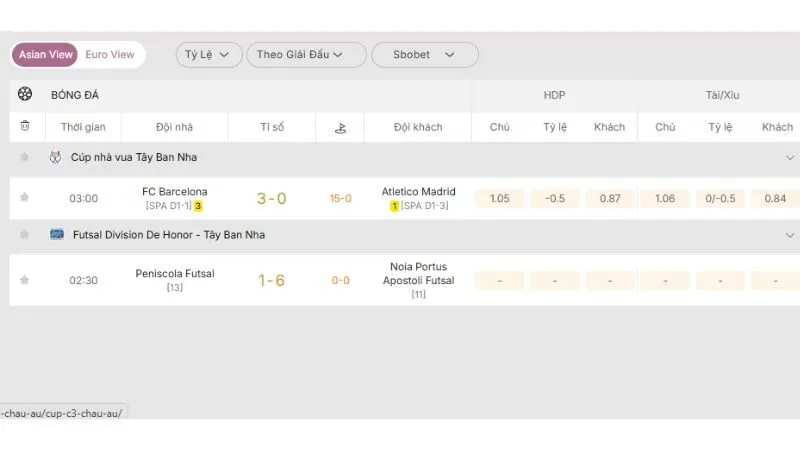Click the 0.87 away handicap odds
The height and width of the screenshot is (450, 800).
610,198
